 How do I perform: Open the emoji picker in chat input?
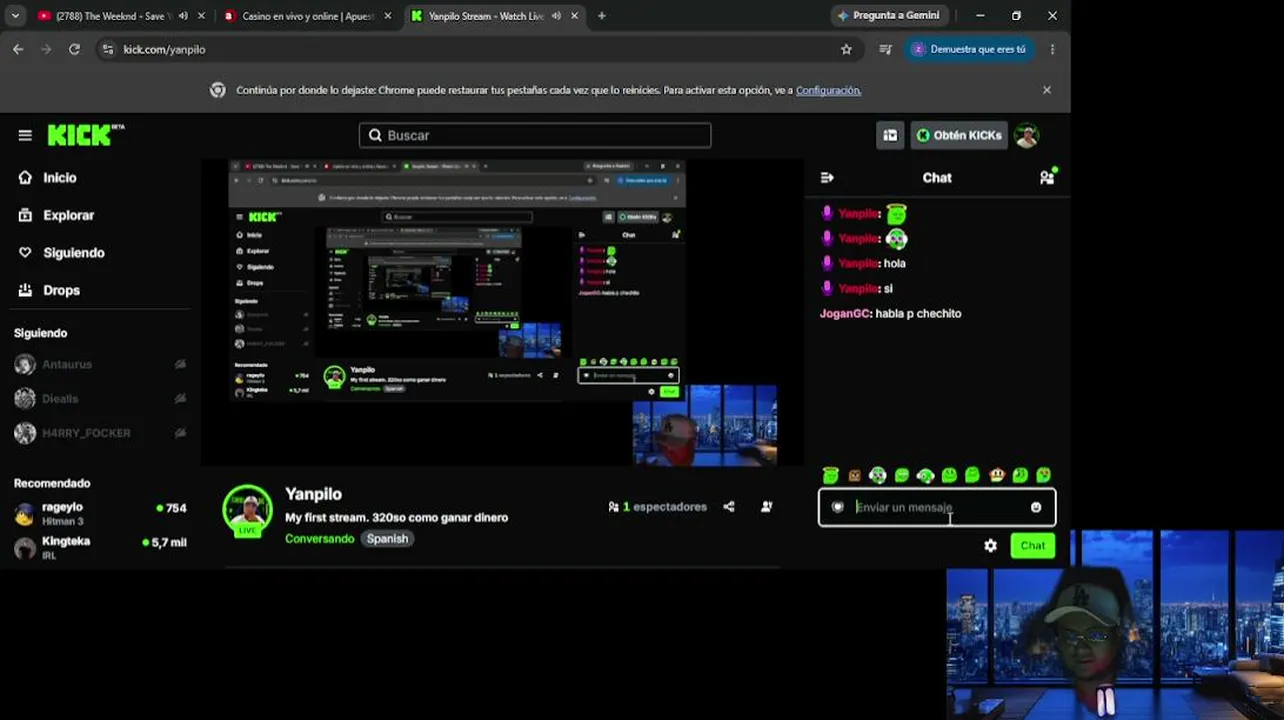1036,507
